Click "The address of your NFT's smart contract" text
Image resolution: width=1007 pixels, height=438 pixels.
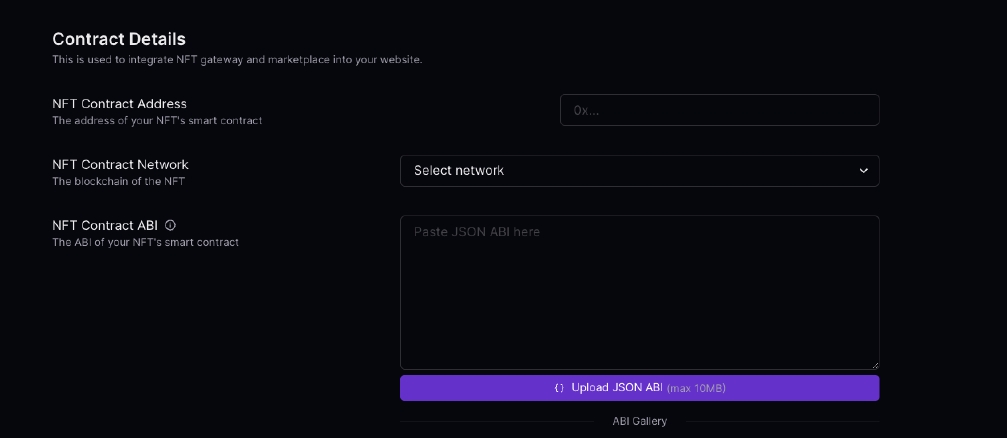point(157,121)
